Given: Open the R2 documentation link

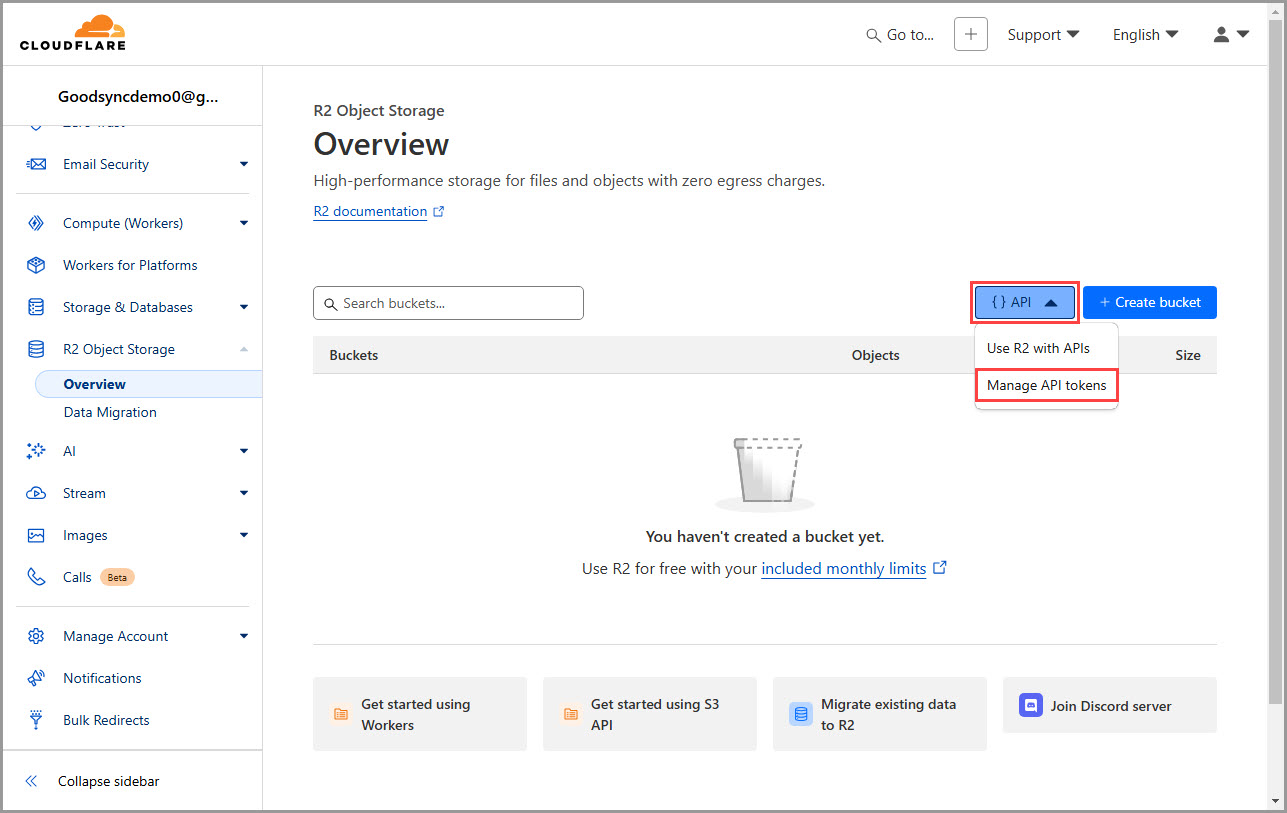Looking at the screenshot, I should coord(370,212).
